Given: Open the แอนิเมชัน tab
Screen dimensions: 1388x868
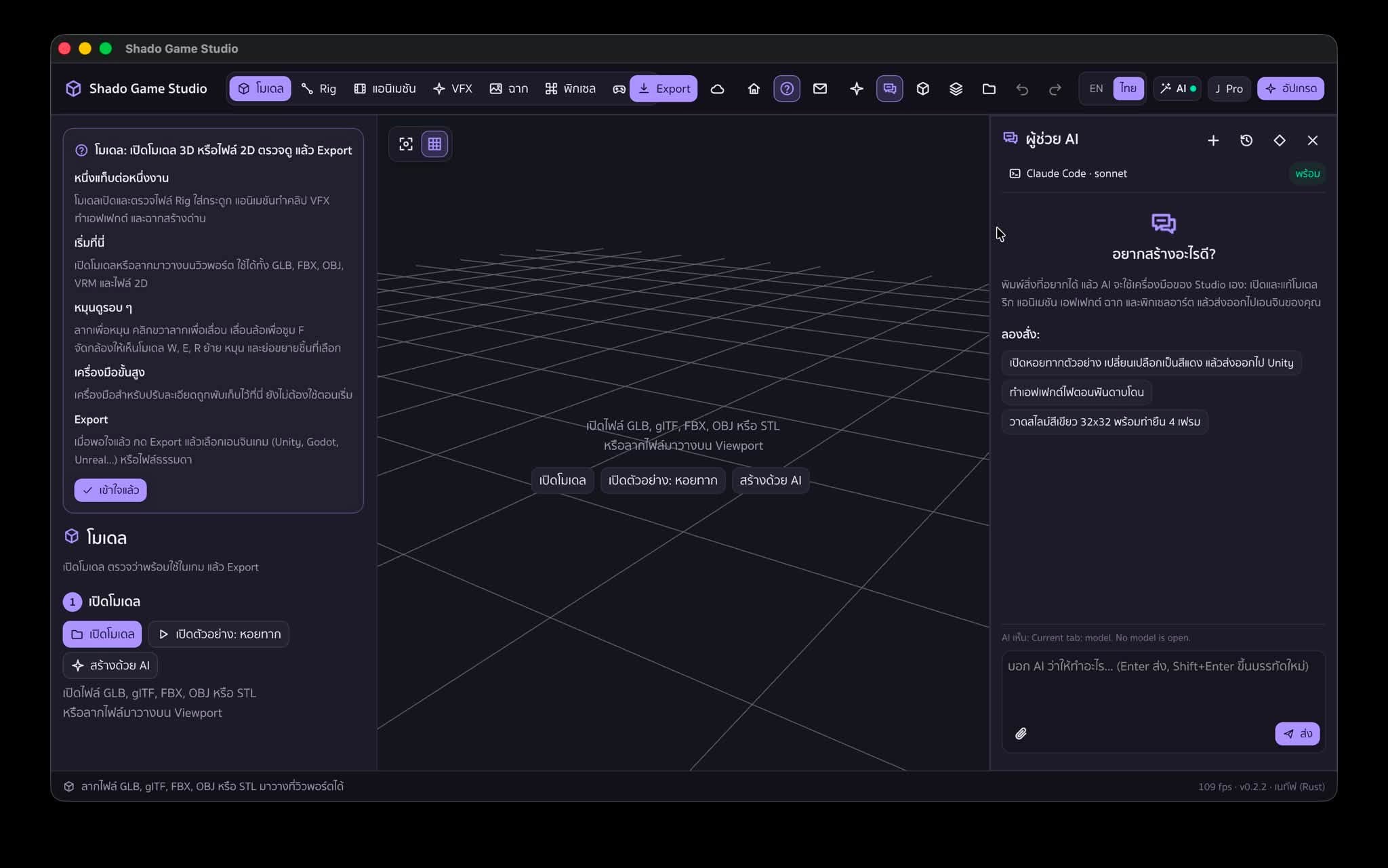Looking at the screenshot, I should (x=385, y=89).
